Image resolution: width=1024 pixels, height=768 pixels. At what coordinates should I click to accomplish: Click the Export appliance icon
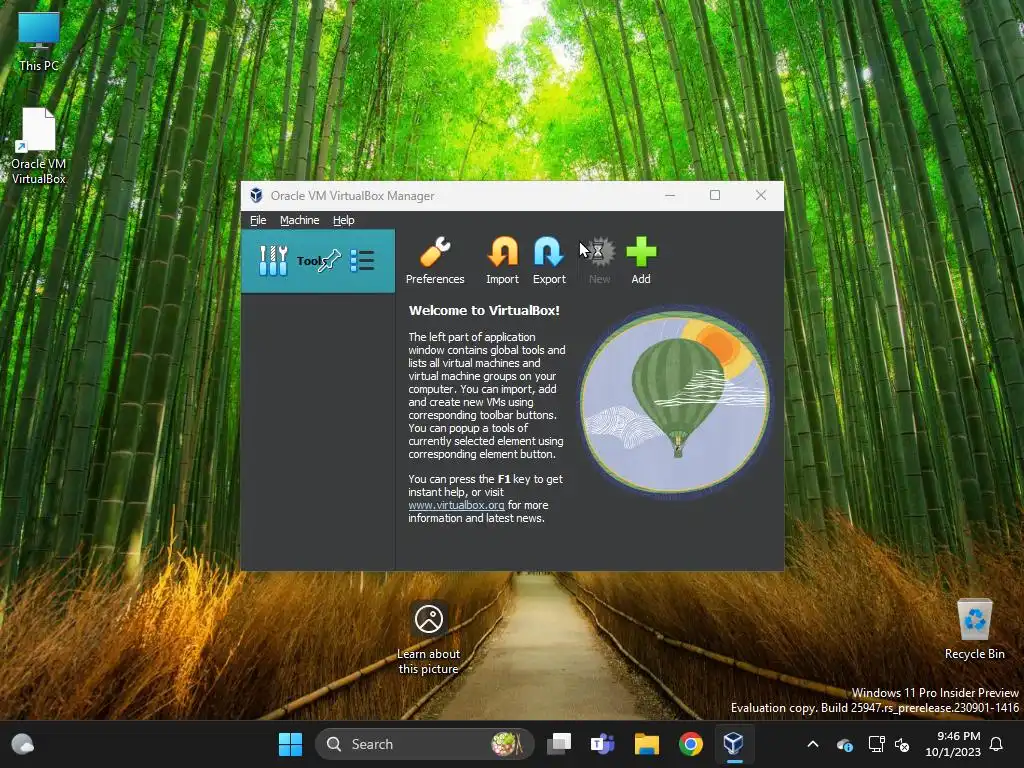click(x=549, y=261)
